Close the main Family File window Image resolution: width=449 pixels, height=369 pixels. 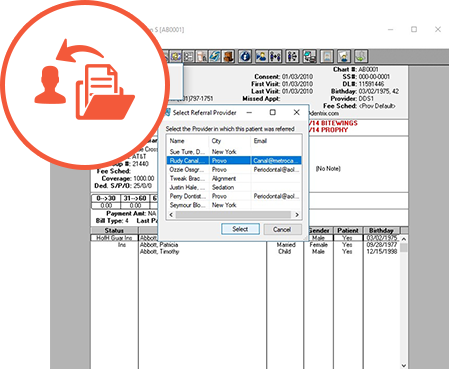point(438,29)
